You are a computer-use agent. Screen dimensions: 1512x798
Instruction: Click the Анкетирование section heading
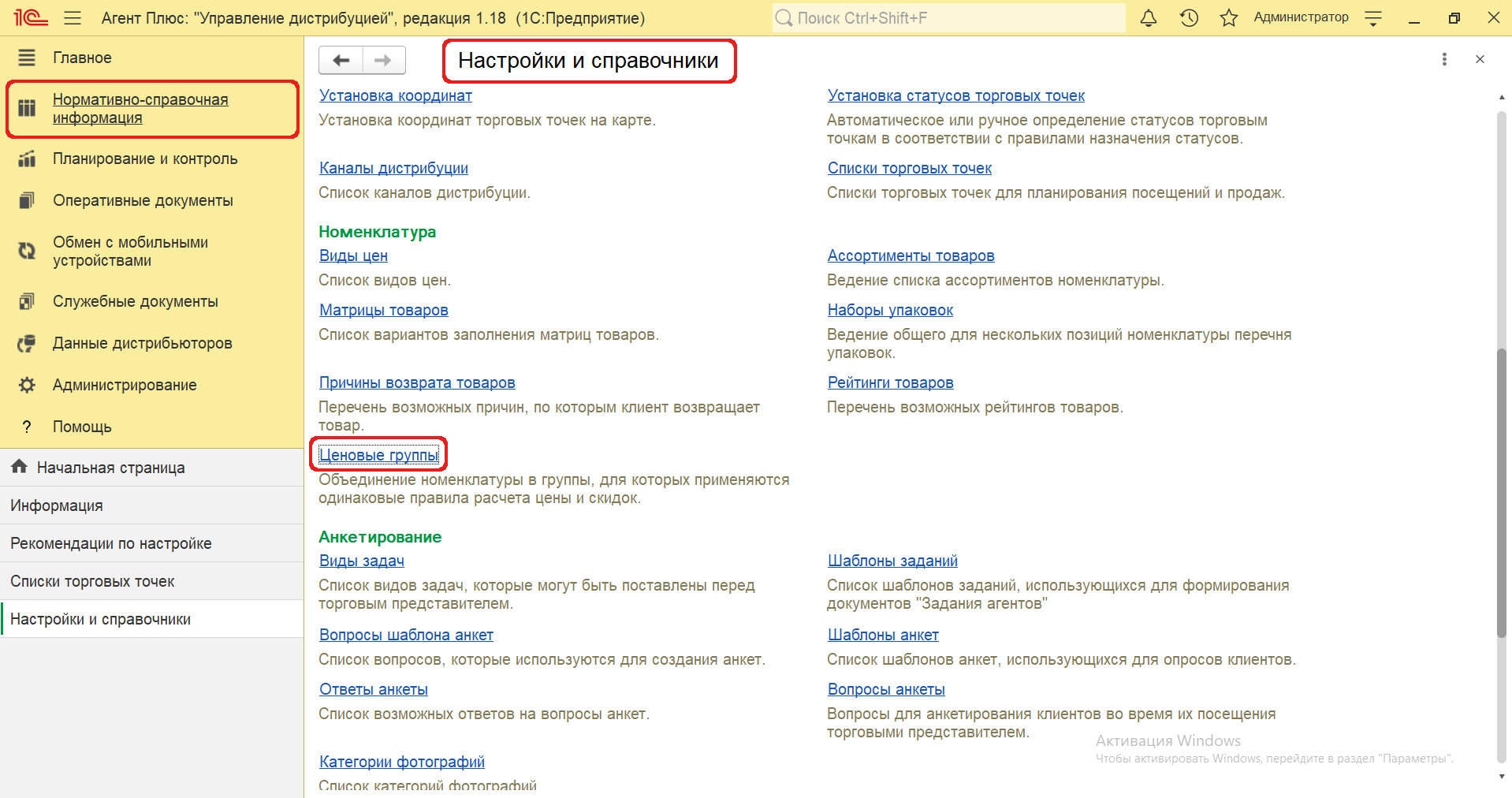(x=380, y=537)
